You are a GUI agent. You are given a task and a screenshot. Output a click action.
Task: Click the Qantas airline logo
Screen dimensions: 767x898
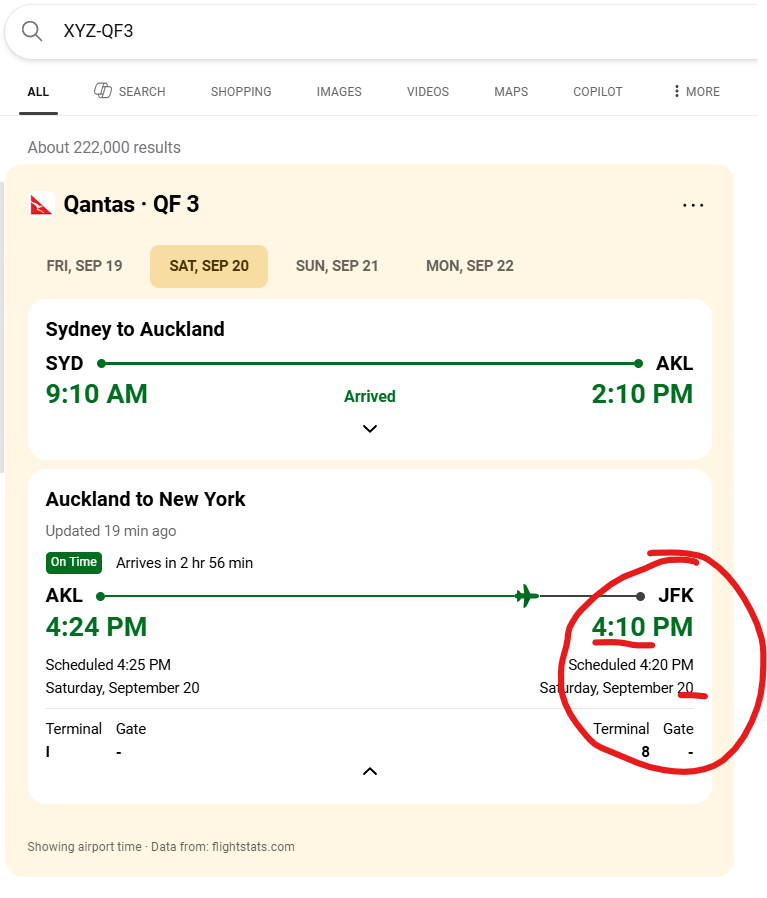coord(41,204)
